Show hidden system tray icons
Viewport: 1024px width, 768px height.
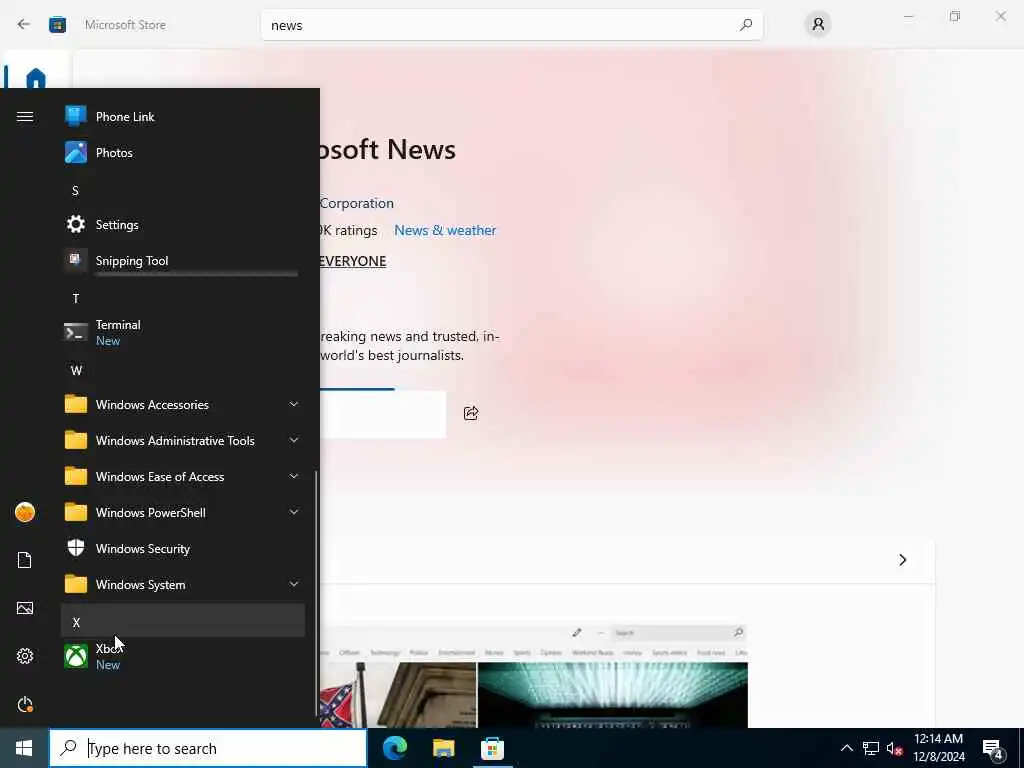point(846,748)
